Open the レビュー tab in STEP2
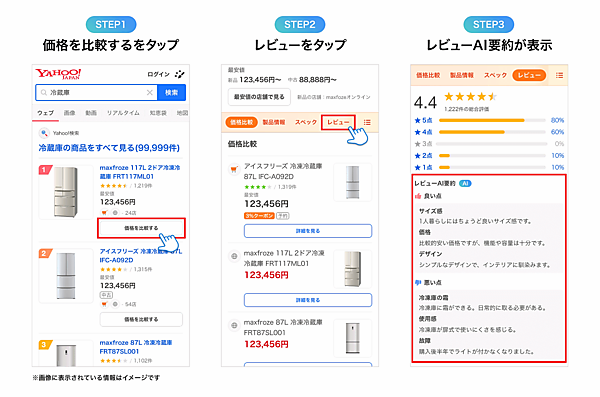This screenshot has height=397, width=600. [338, 122]
